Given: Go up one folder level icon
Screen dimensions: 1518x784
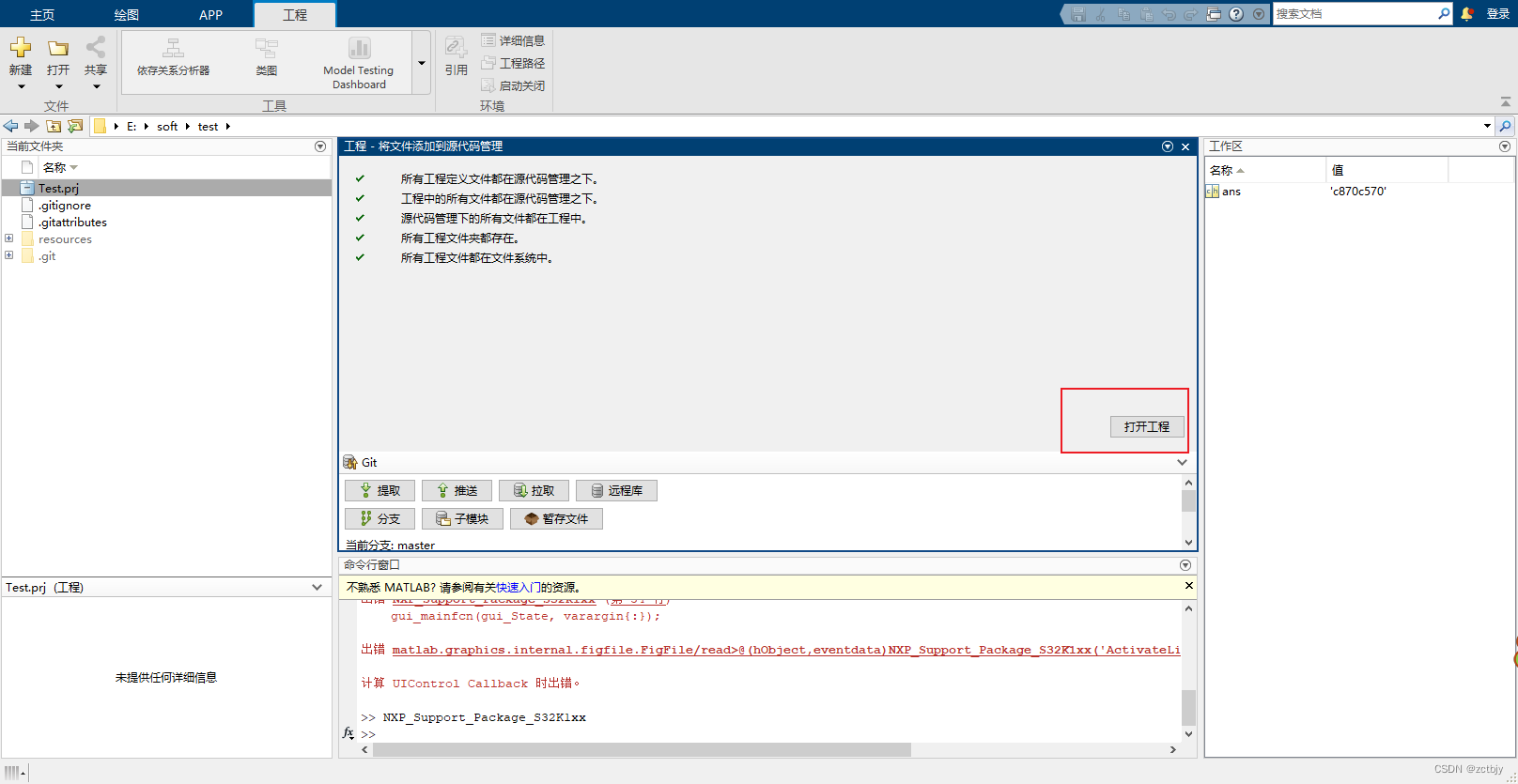Looking at the screenshot, I should pos(54,126).
